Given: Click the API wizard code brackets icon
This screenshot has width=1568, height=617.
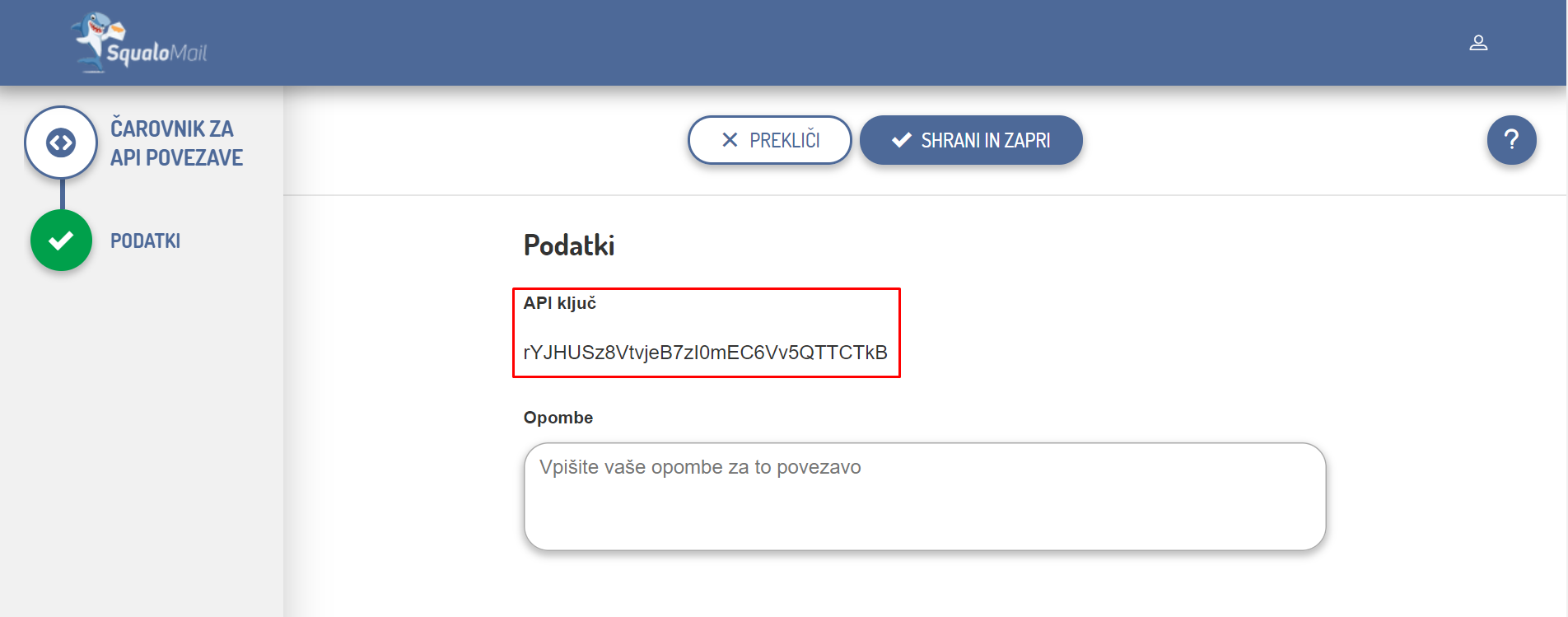Looking at the screenshot, I should [61, 143].
